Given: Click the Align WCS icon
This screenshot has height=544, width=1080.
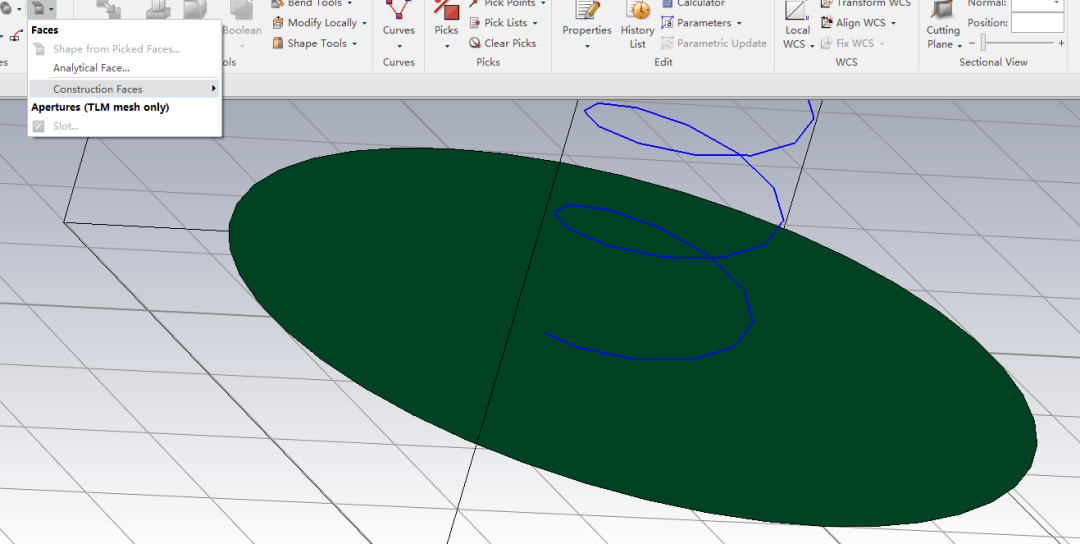Looking at the screenshot, I should click(x=827, y=23).
